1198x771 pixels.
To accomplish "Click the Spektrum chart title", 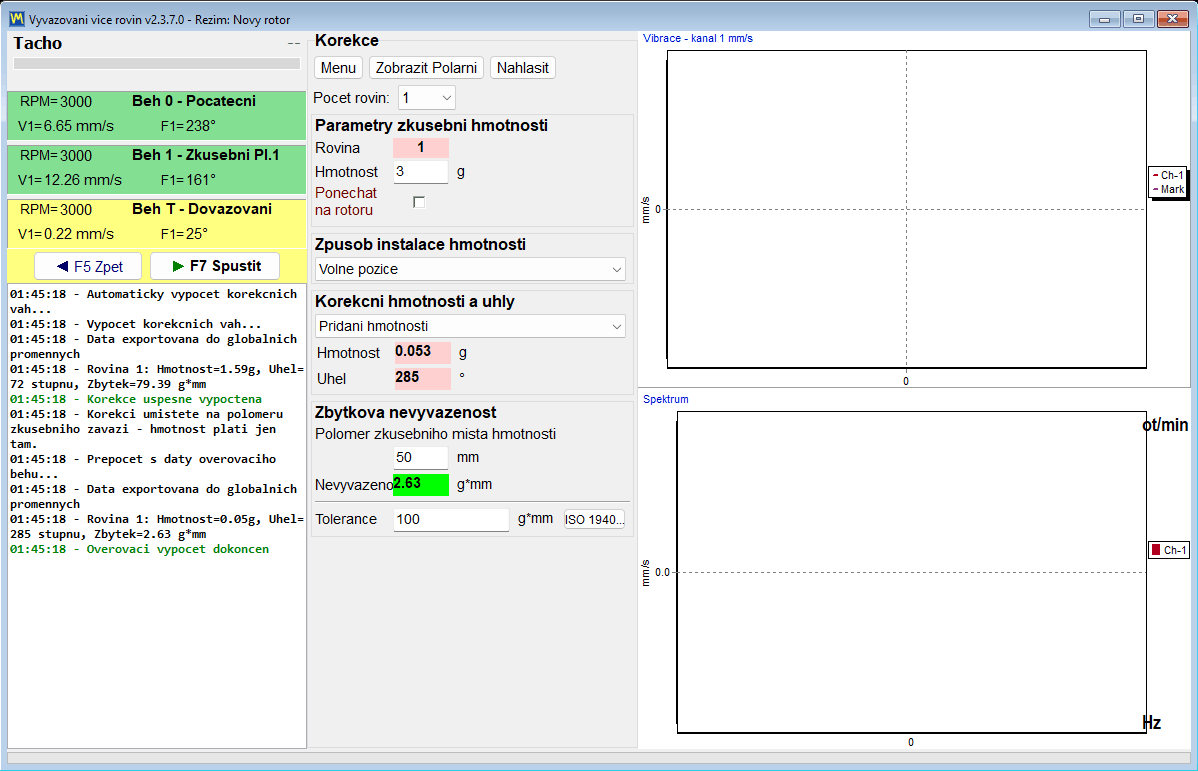I will 665,399.
